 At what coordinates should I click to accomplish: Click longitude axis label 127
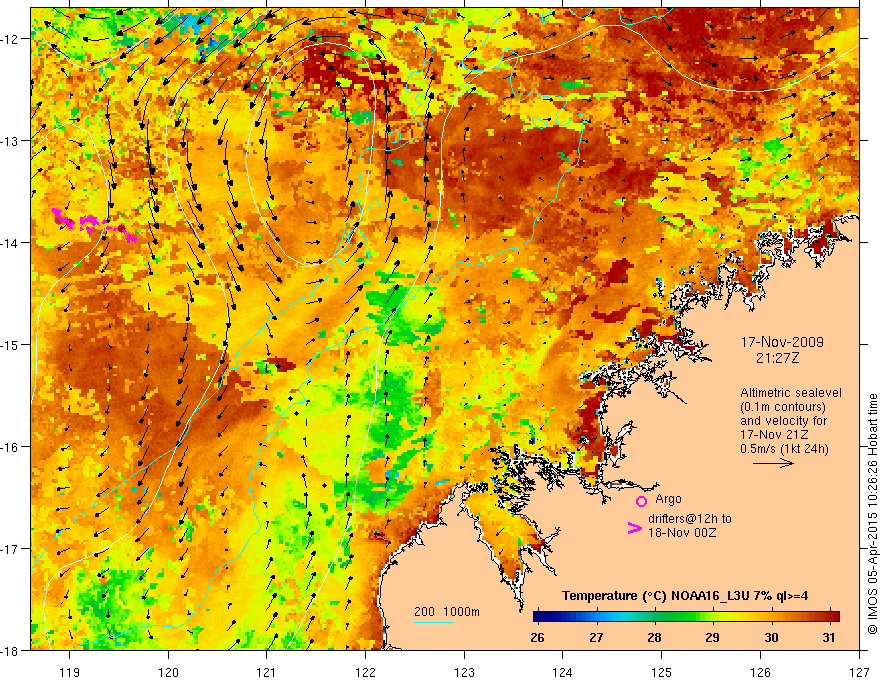[859, 672]
